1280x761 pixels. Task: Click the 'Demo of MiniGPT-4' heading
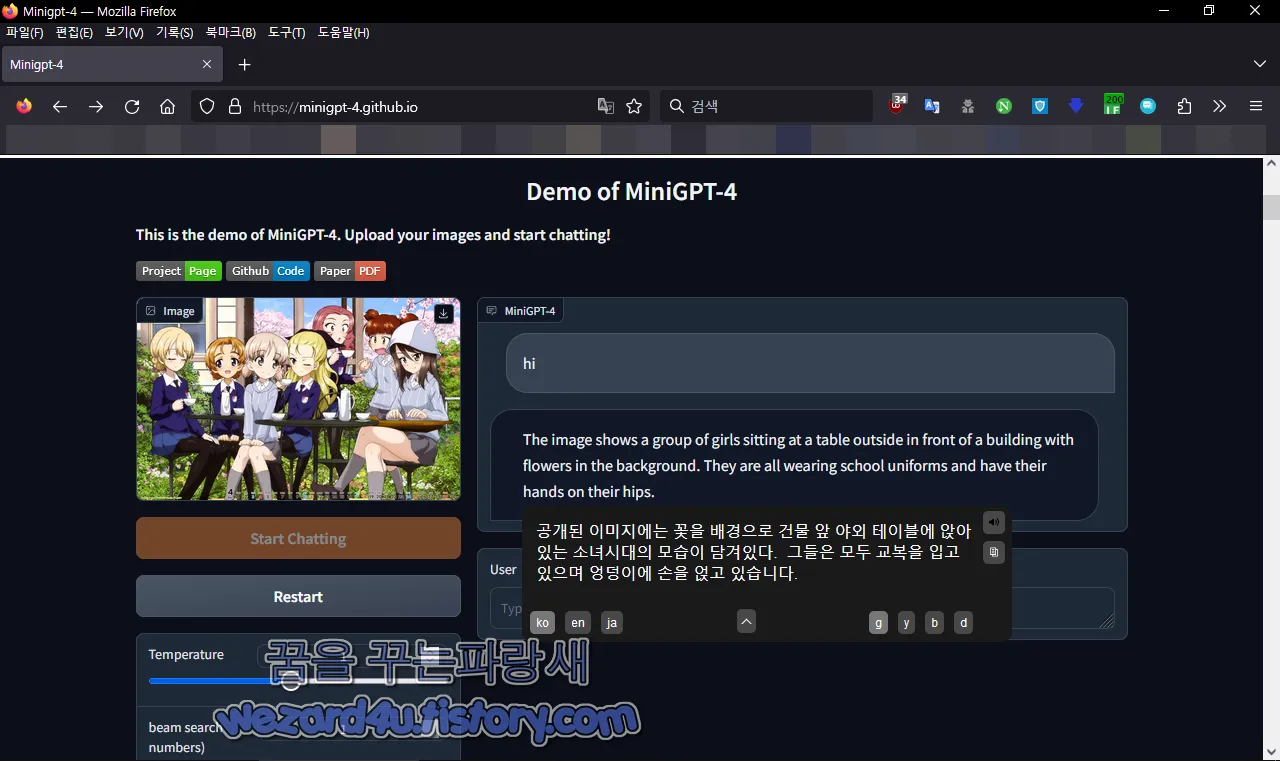pos(632,192)
